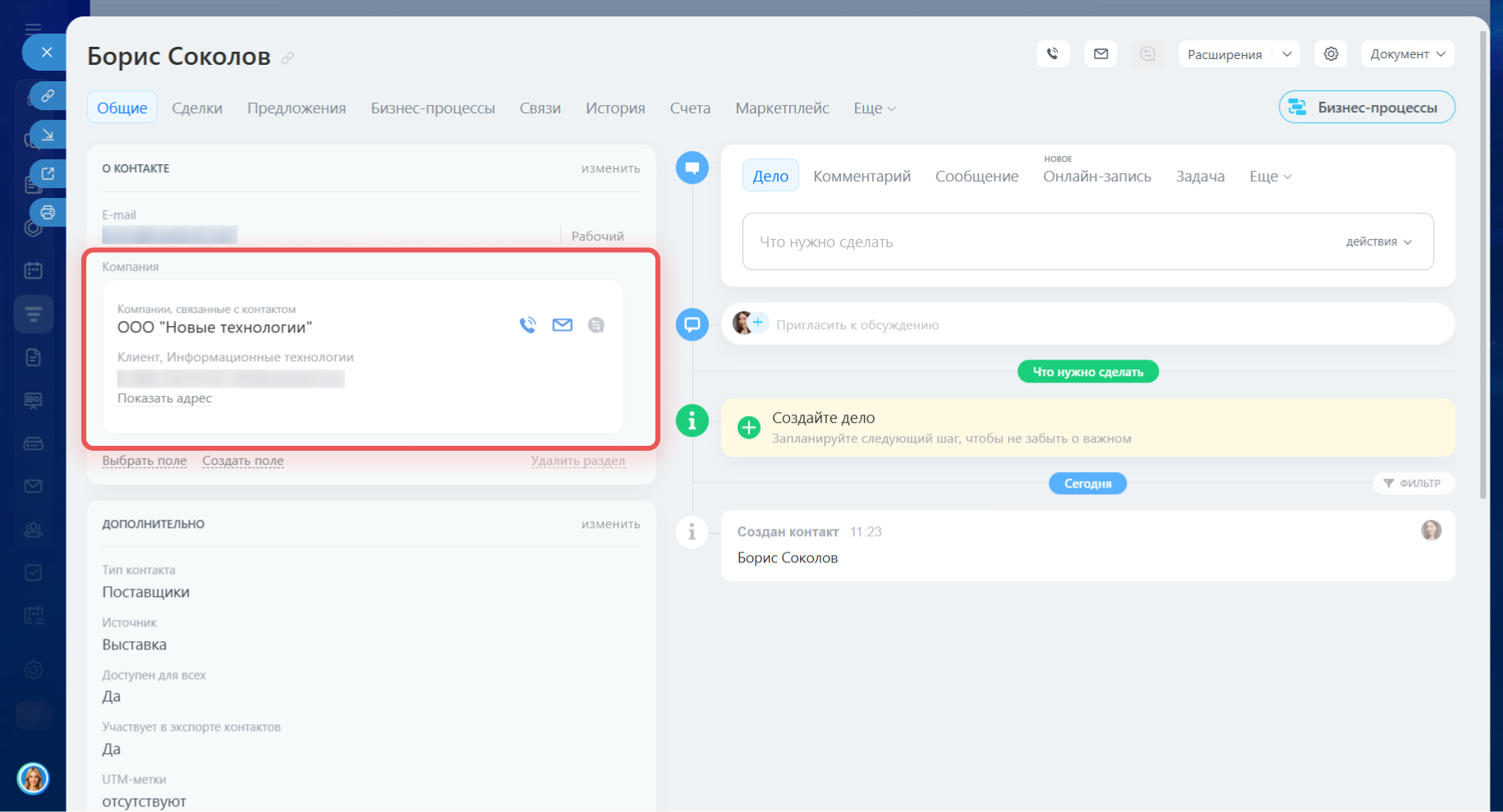Select the Комментарий tab in timeline

pos(862,177)
